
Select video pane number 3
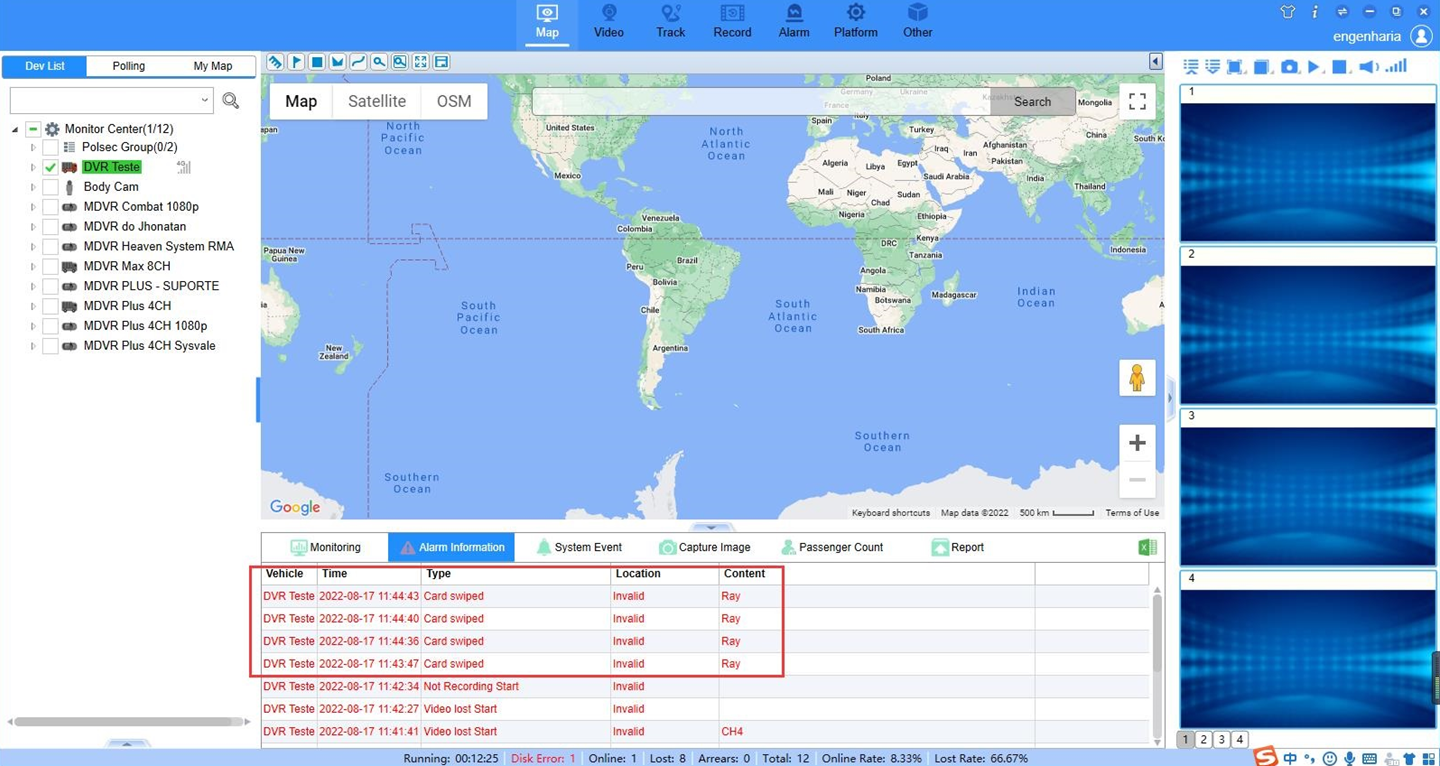pos(1308,488)
